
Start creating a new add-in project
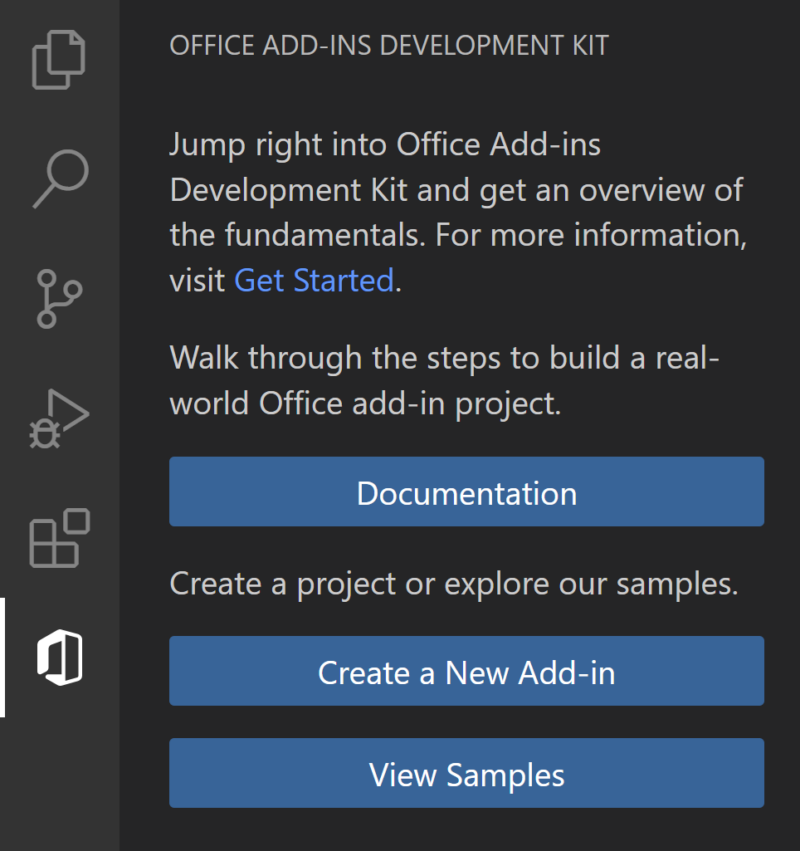[x=466, y=671]
